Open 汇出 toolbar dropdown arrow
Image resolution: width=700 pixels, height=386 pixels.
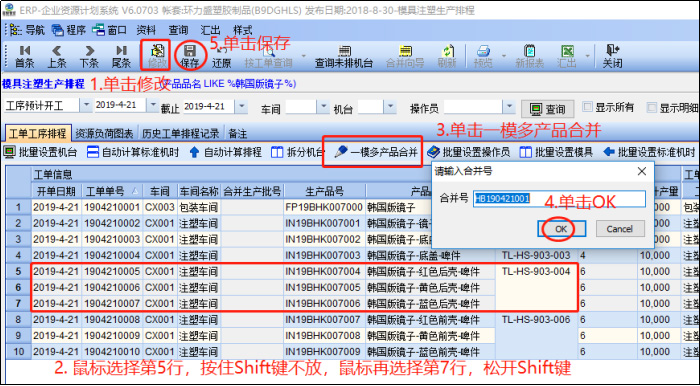click(588, 56)
